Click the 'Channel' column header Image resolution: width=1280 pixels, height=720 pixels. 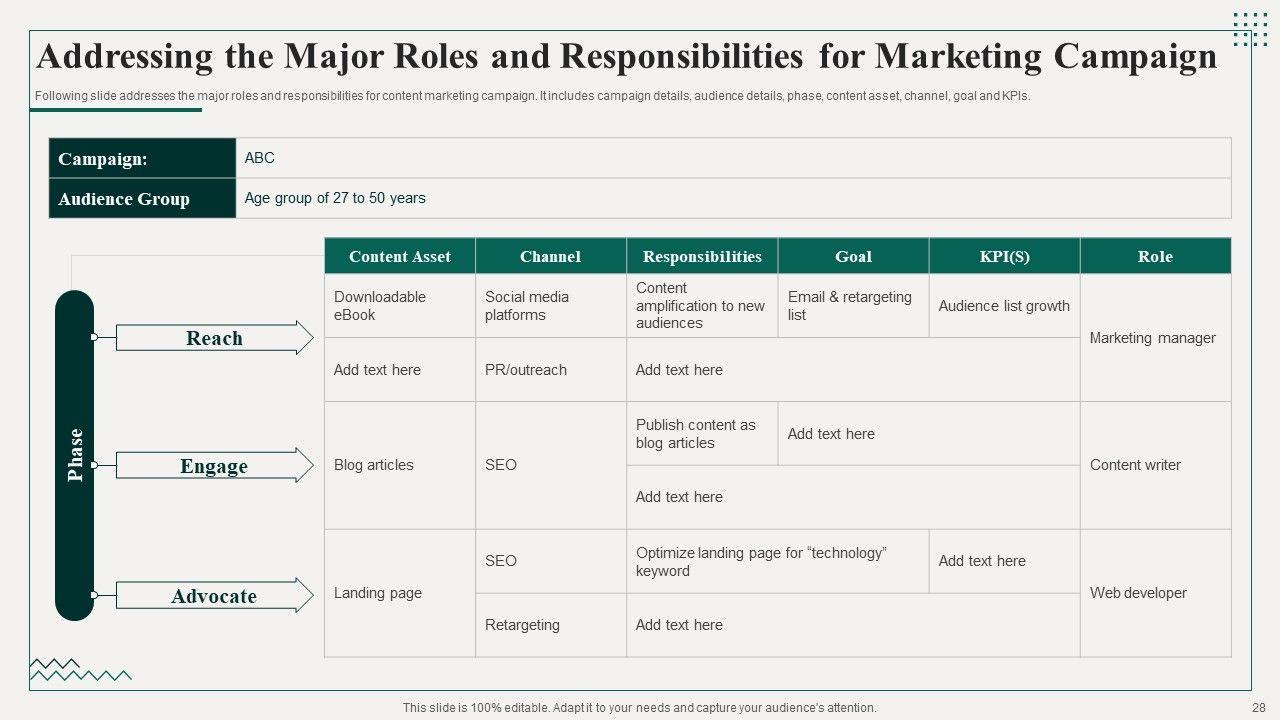(x=551, y=256)
